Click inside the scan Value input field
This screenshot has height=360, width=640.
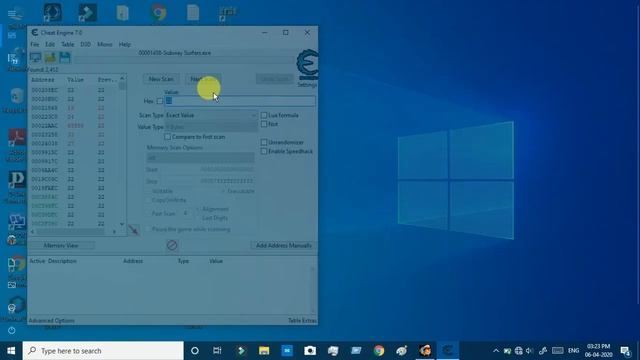click(240, 101)
